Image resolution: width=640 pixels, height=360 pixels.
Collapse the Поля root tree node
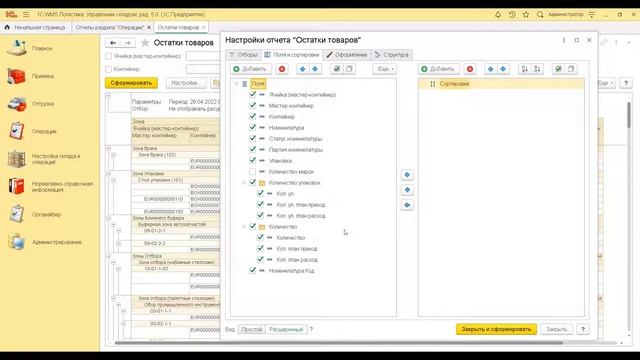click(x=236, y=84)
